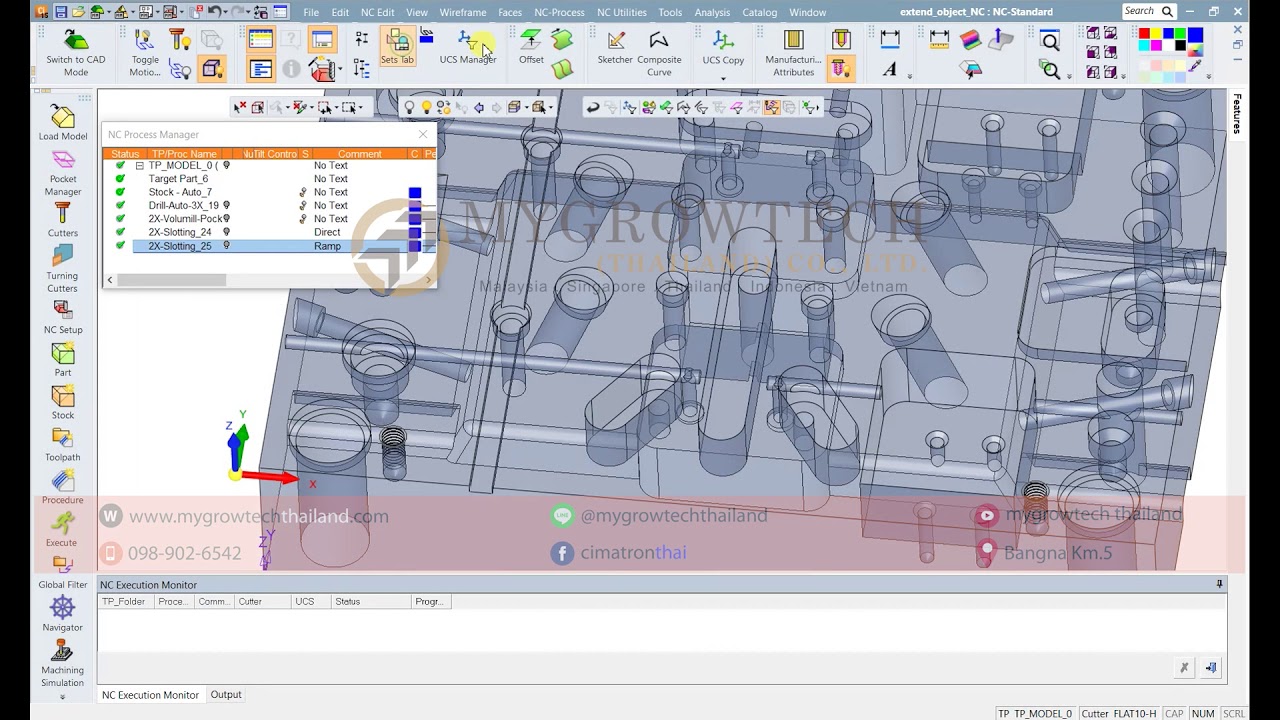Image resolution: width=1280 pixels, height=720 pixels.
Task: Open the Features side panel tab
Action: coord(1237,113)
